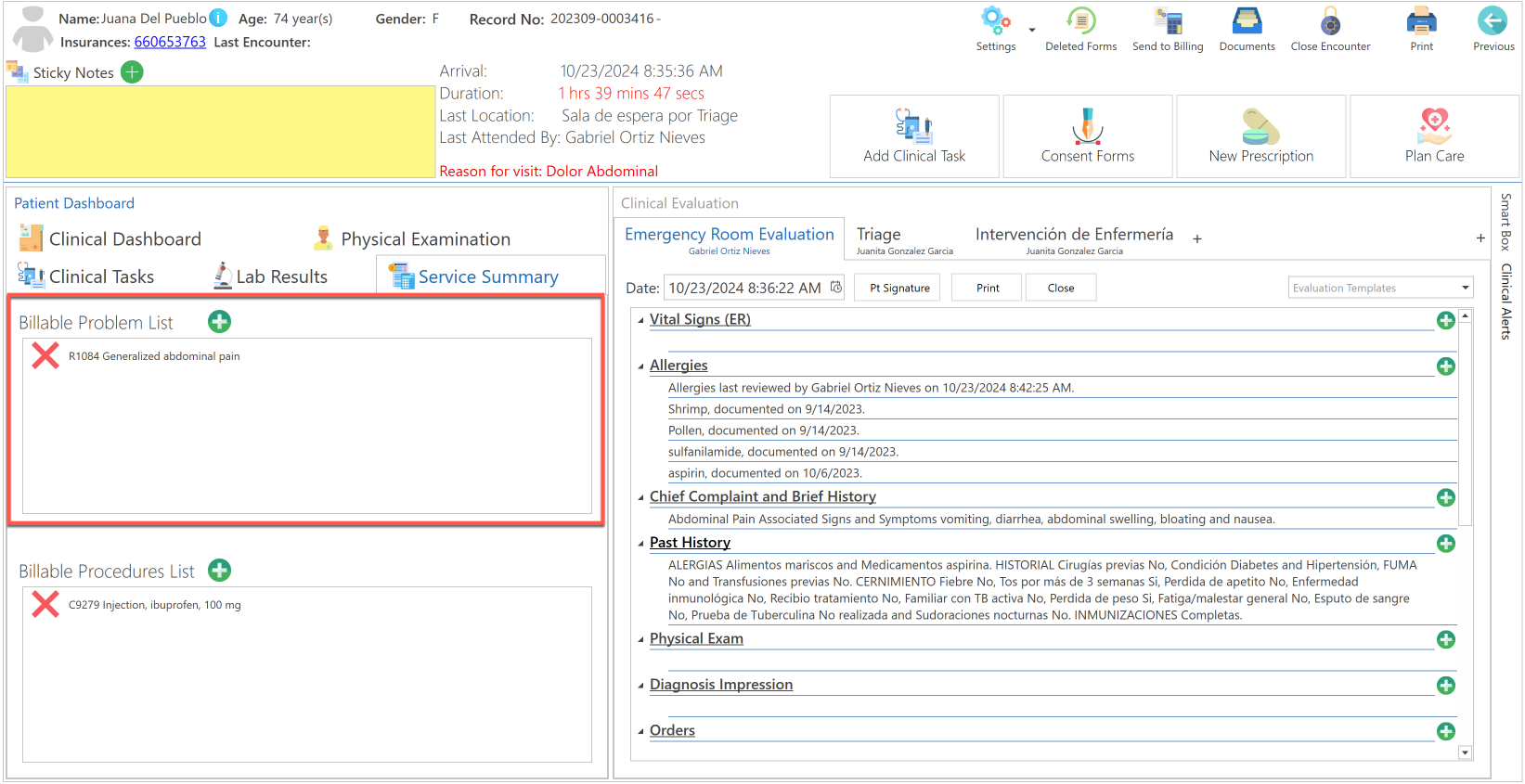Click the far-right plus in Clinical Evaluation
The height and width of the screenshot is (784, 1525).
(x=1480, y=238)
